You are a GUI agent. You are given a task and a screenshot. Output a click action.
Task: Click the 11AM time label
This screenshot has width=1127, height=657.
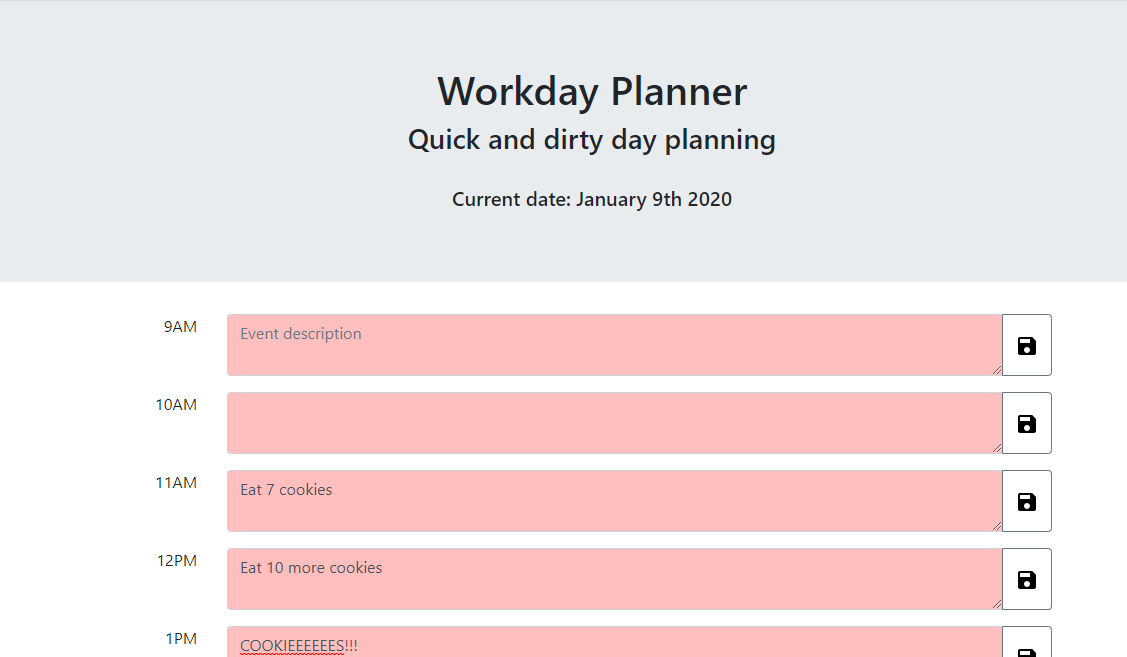pyautogui.click(x=176, y=483)
